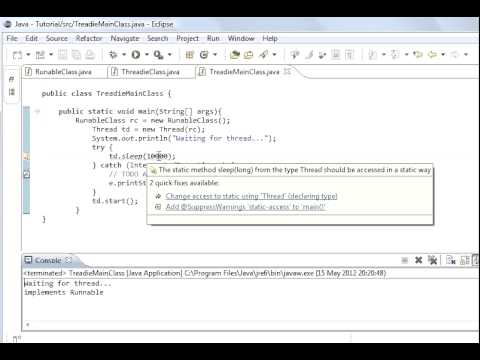This screenshot has width=480, height=360.
Task: Open the Back history dropdown arrow
Action: pyautogui.click(x=443, y=54)
